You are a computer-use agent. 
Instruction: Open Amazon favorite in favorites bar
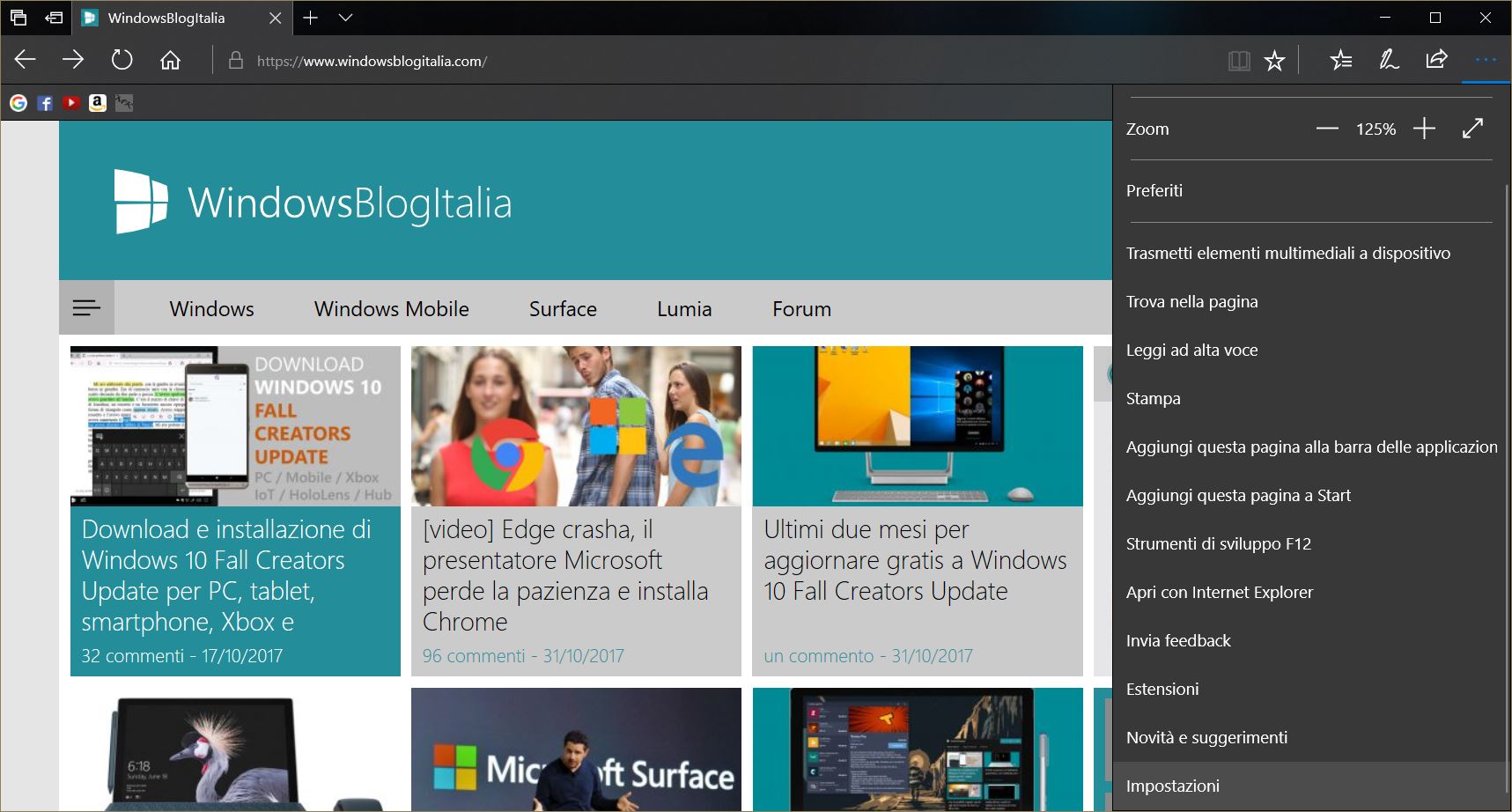(x=98, y=103)
